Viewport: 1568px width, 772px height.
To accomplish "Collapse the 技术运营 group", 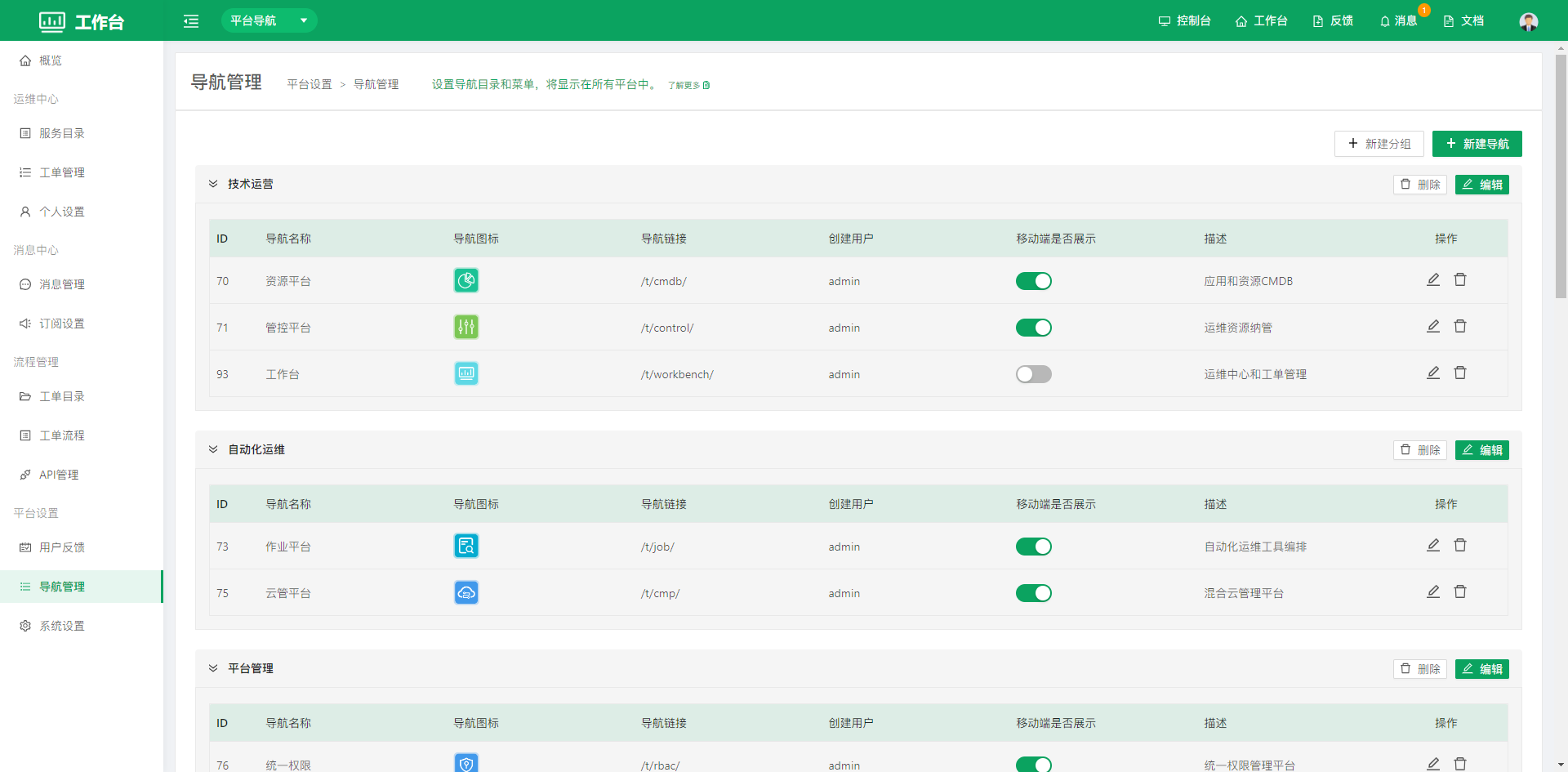I will point(213,184).
